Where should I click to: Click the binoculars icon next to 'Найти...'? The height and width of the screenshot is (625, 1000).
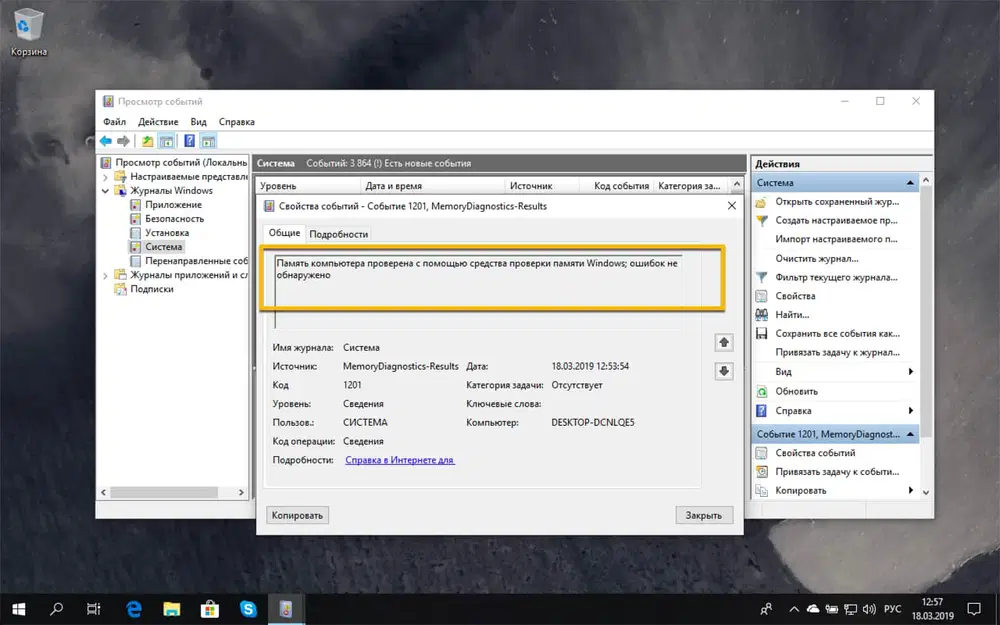click(762, 315)
